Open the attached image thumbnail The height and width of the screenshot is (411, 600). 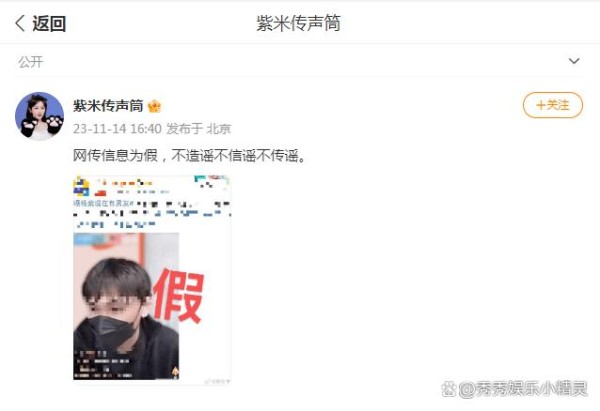tap(152, 279)
